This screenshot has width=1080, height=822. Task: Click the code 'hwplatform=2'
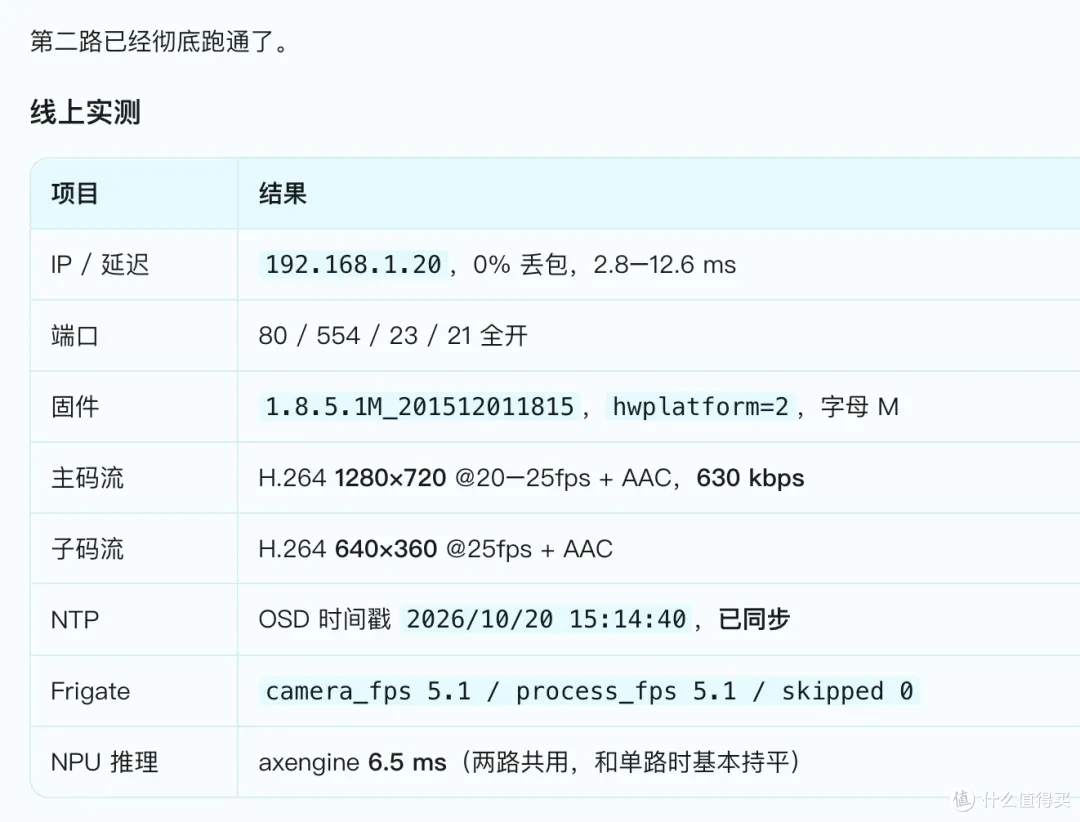click(x=700, y=407)
